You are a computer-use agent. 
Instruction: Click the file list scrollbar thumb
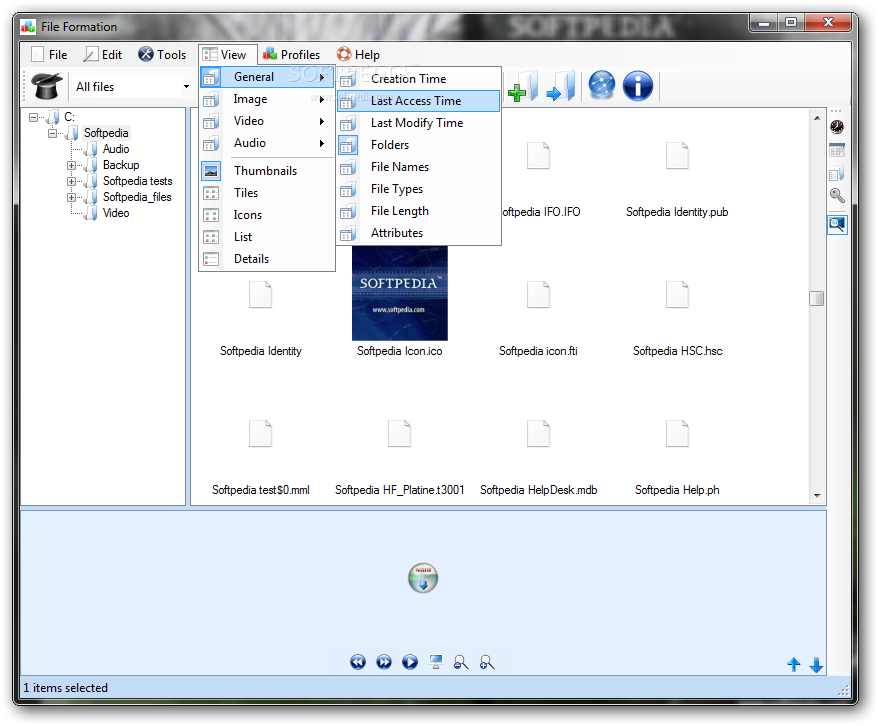click(817, 298)
